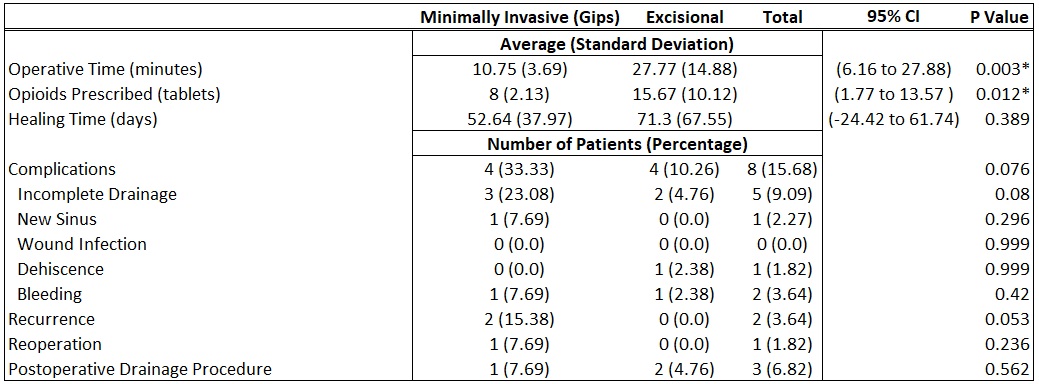Select the New Sinus row label
The image size is (1039, 384).
pyautogui.click(x=57, y=219)
